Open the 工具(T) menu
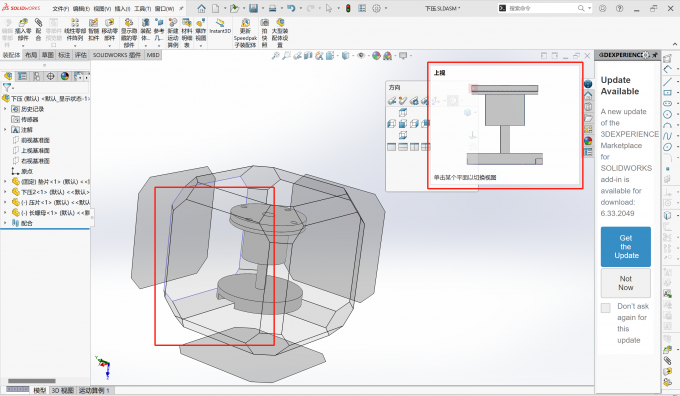 tap(142, 9)
